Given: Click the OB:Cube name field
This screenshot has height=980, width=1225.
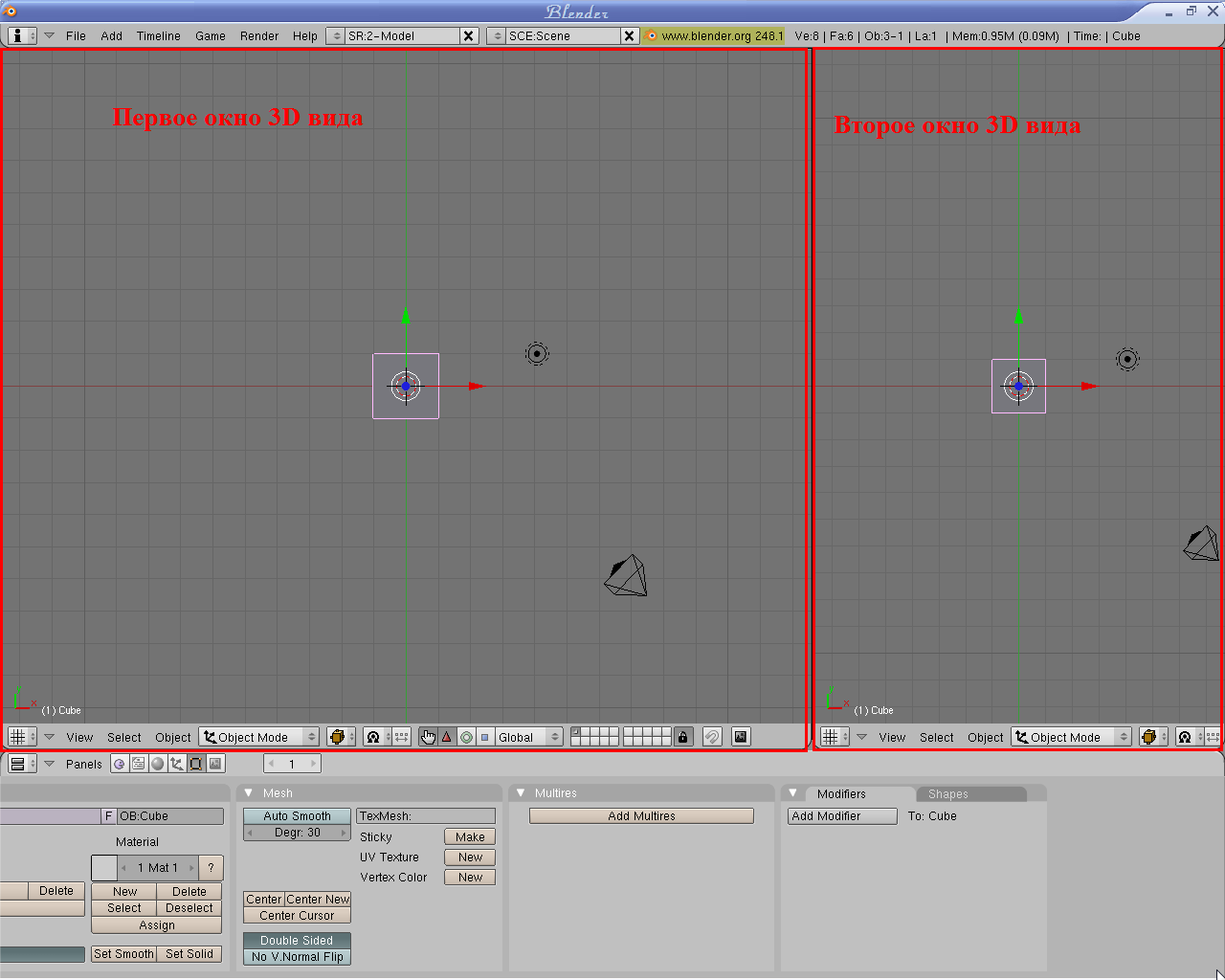Looking at the screenshot, I should [x=169, y=816].
